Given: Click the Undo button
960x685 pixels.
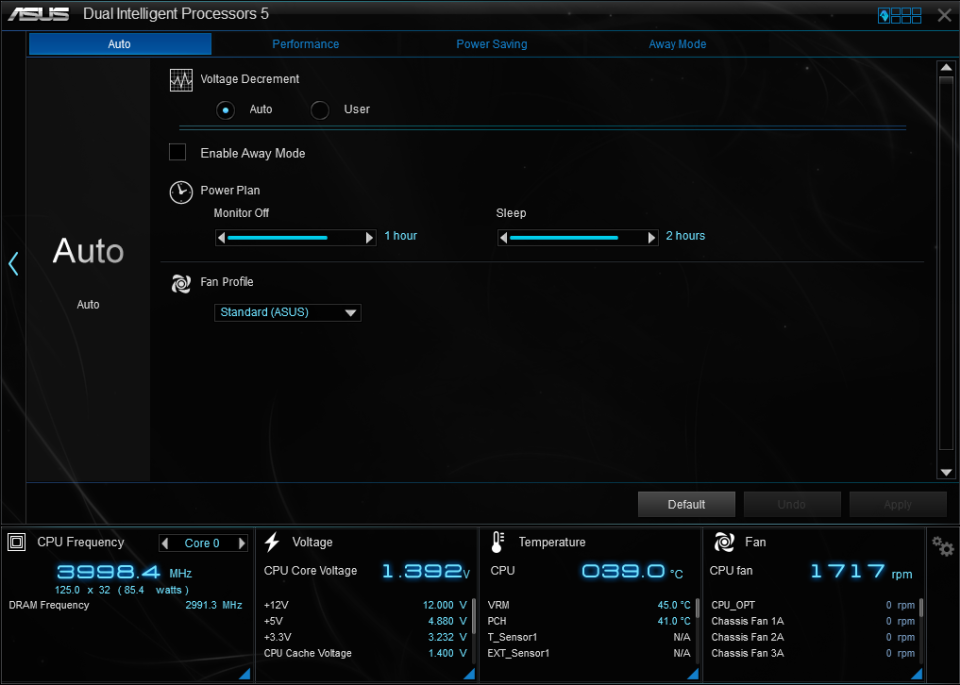Looking at the screenshot, I should [792, 504].
